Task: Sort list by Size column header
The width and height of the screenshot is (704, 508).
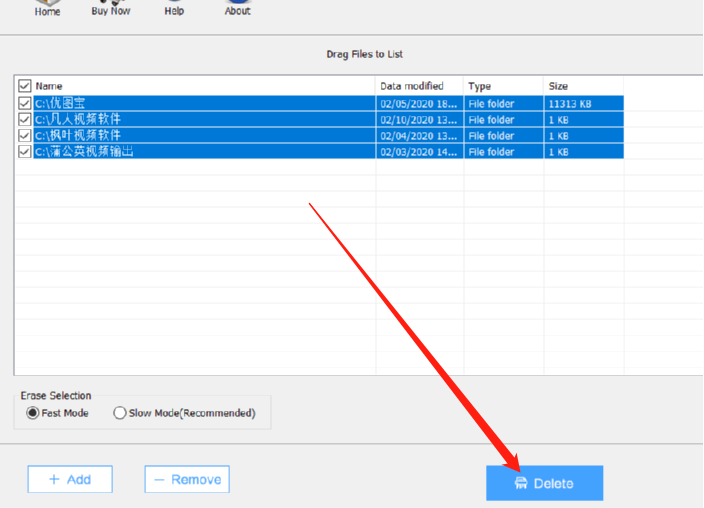Action: pyautogui.click(x=582, y=87)
